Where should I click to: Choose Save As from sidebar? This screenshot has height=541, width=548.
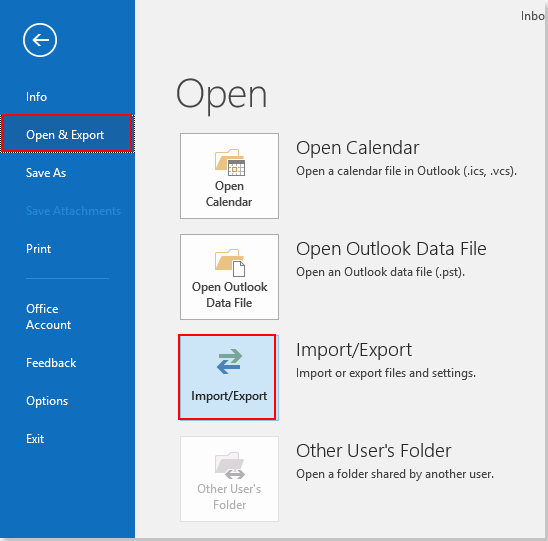click(x=46, y=173)
